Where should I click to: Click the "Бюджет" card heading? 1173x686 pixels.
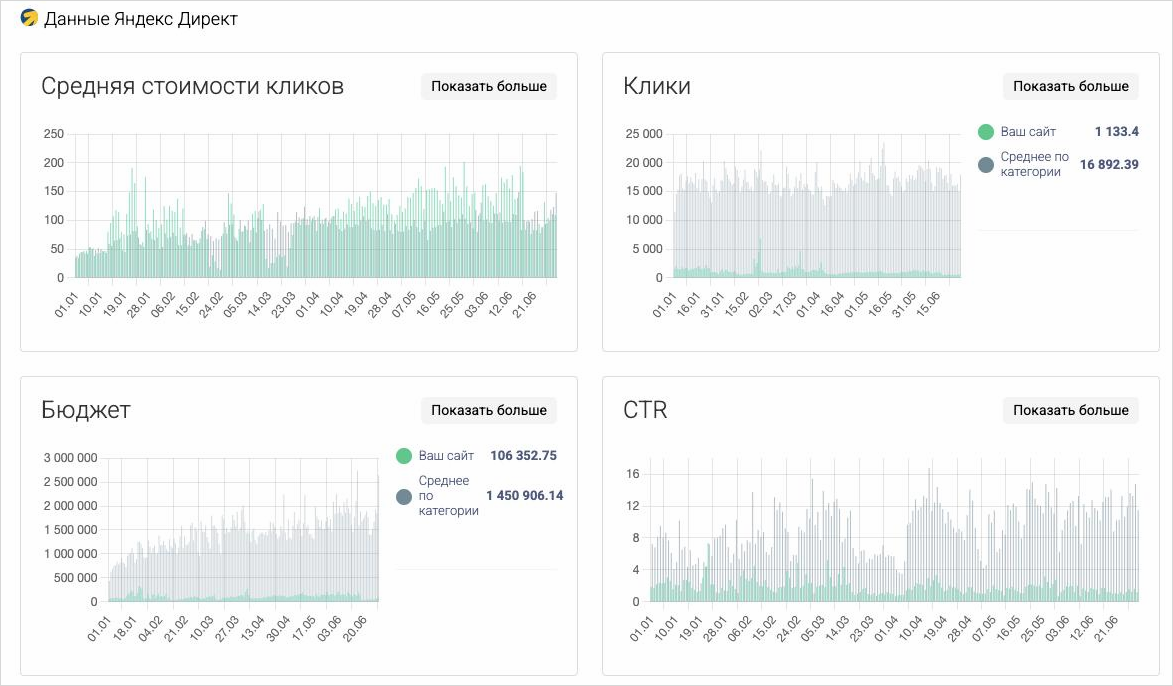[x=86, y=410]
